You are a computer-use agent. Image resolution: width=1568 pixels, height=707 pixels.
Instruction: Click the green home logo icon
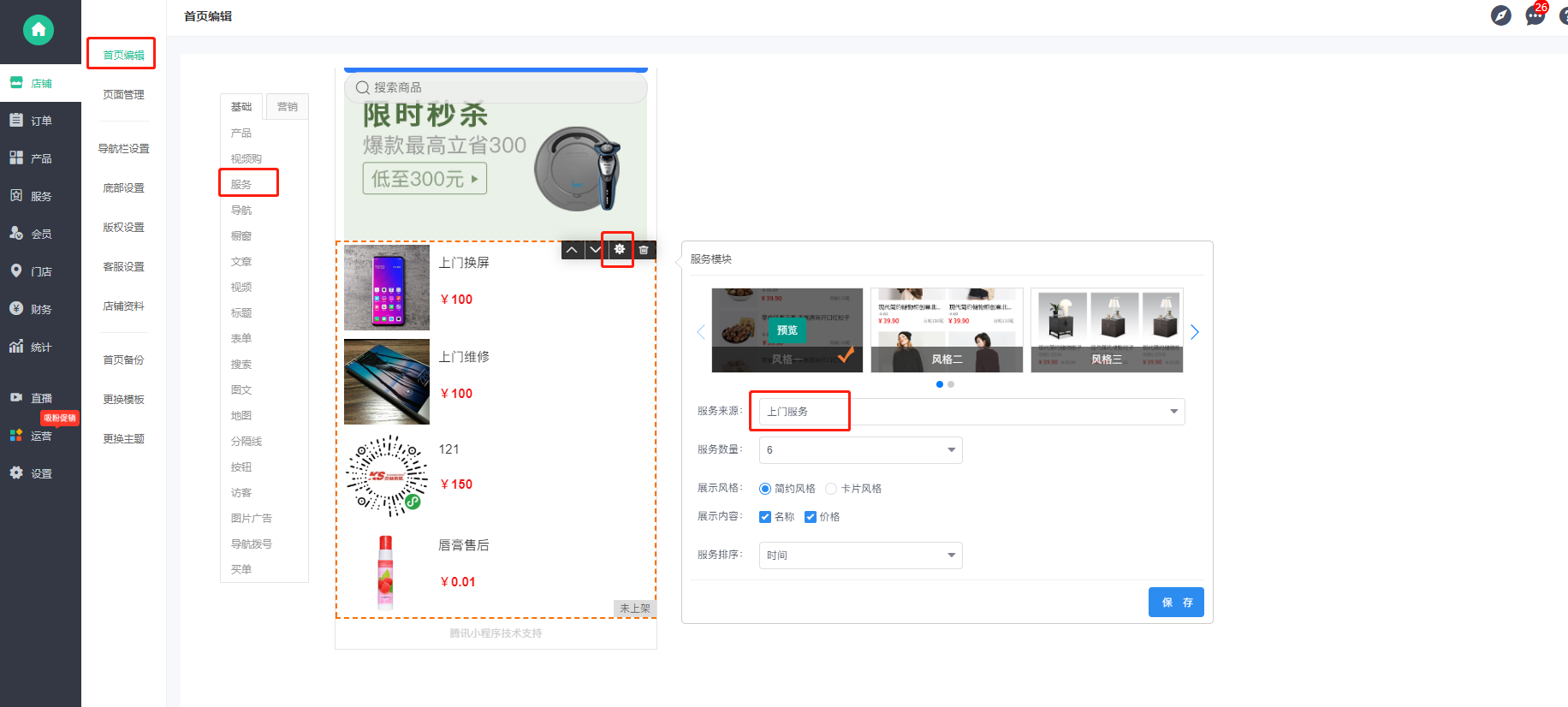pos(39,30)
